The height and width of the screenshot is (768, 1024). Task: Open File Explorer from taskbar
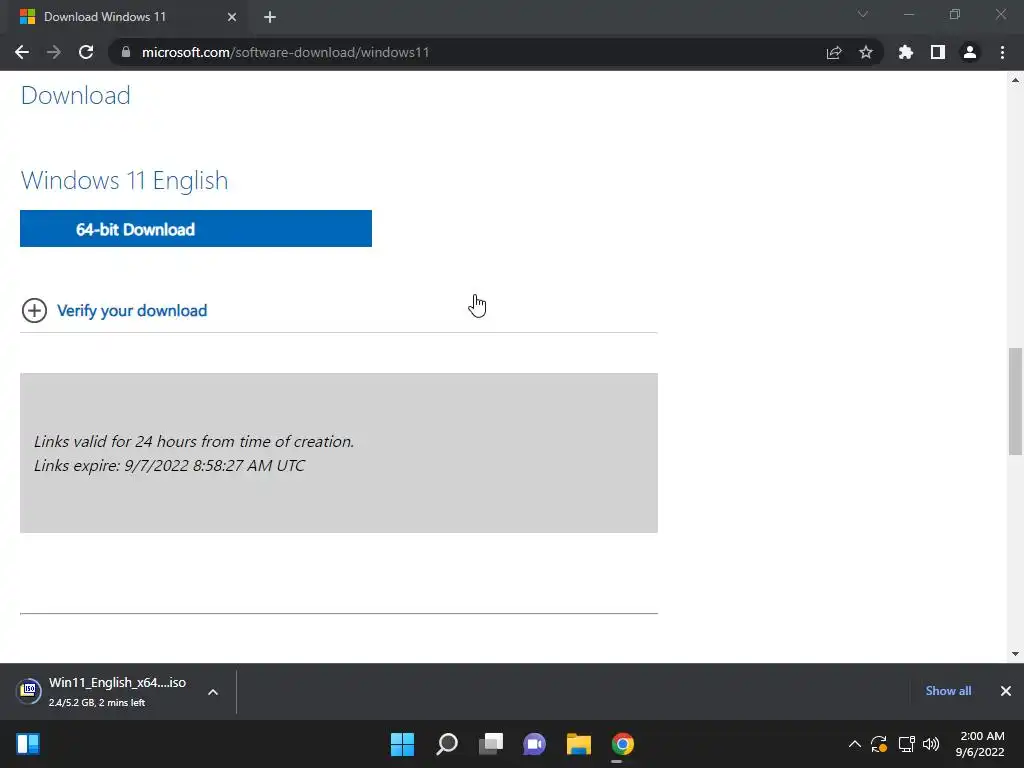click(579, 744)
